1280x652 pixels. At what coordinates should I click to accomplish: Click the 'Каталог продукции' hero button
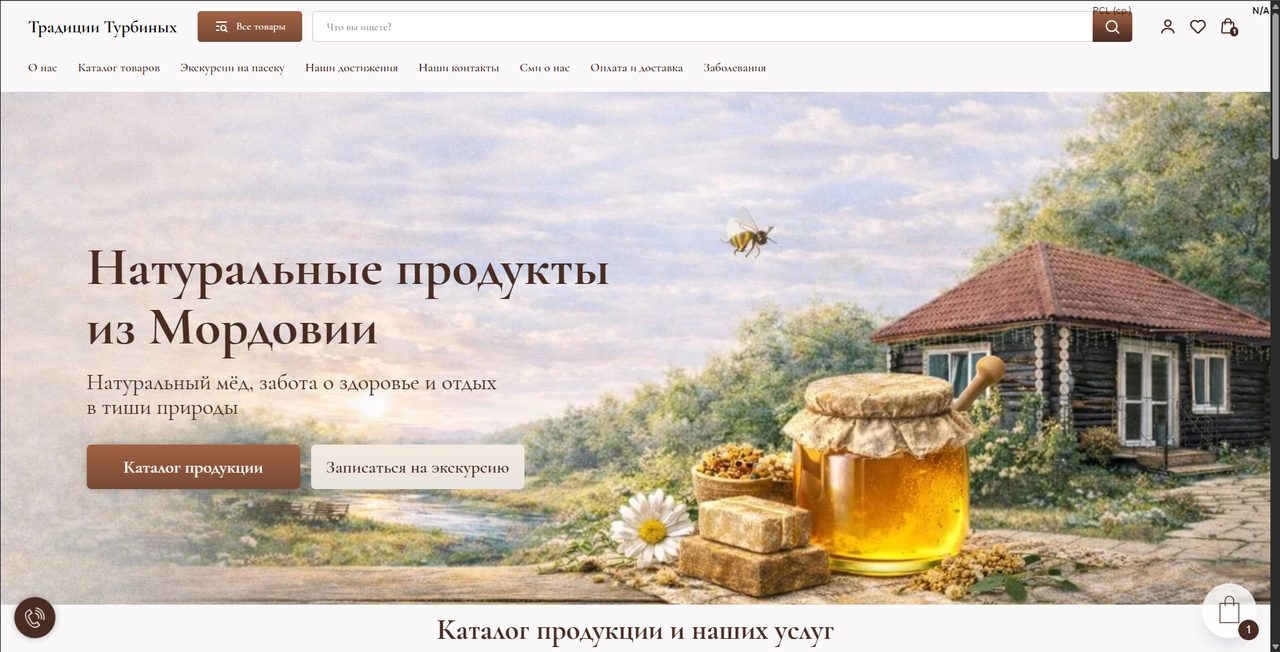[x=193, y=467]
